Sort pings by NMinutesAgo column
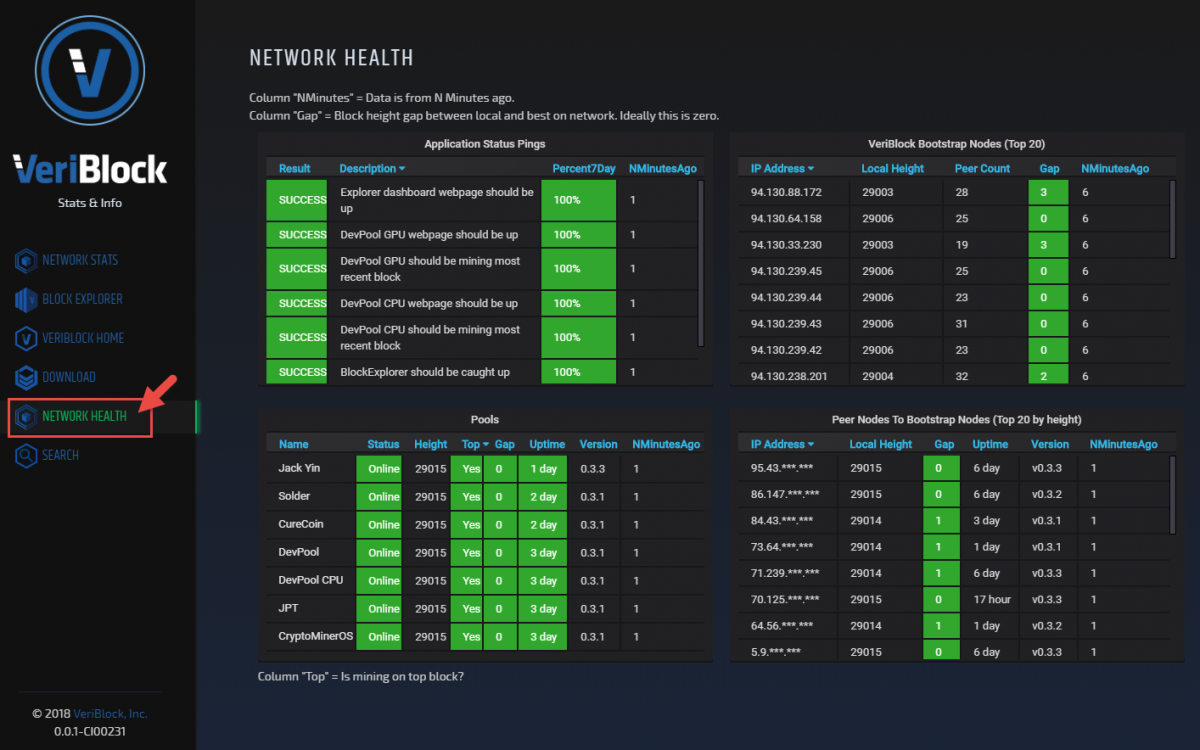Viewport: 1200px width, 750px height. coord(662,169)
